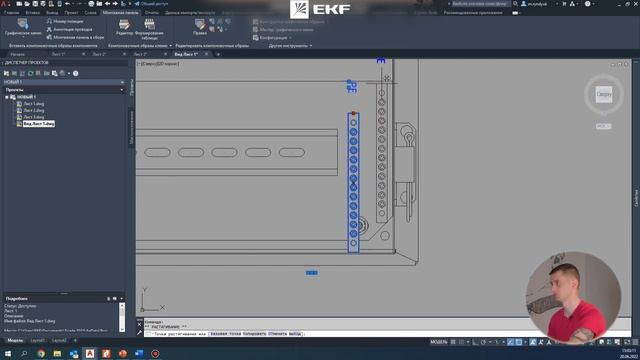Expand Другие инструменты panel dropdown
This screenshot has width=640, height=360.
coord(311,46)
